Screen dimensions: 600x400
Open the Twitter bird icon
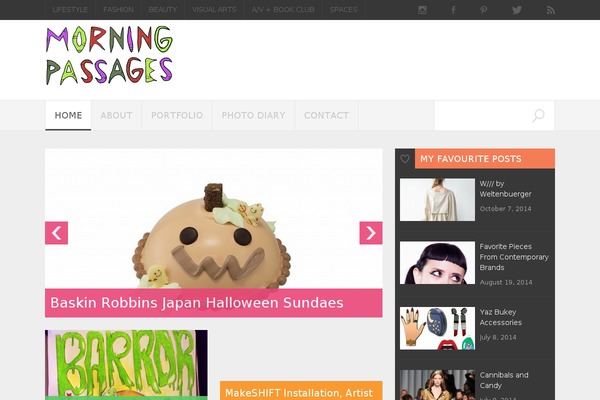[517, 10]
